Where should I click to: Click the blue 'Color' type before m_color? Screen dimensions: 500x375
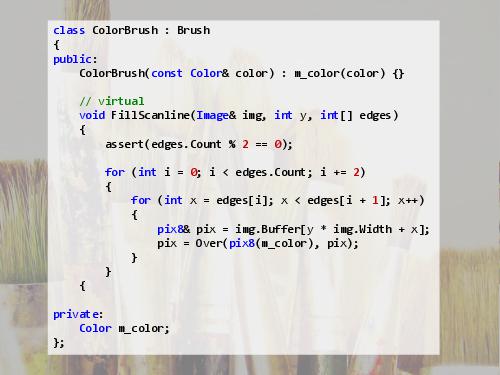pyautogui.click(x=95, y=329)
